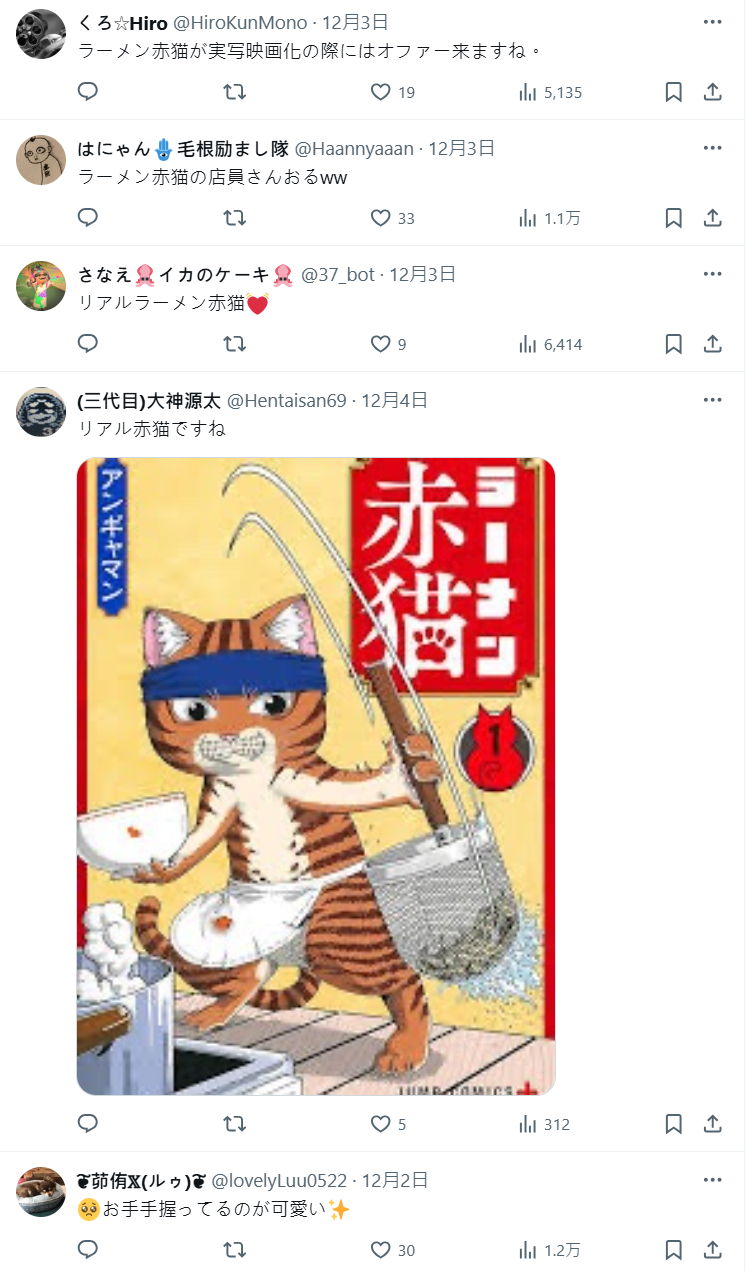Viewport: 746px width, 1271px height.
Task: Bookmark the tweet by @HiroKunMono
Action: pyautogui.click(x=674, y=92)
